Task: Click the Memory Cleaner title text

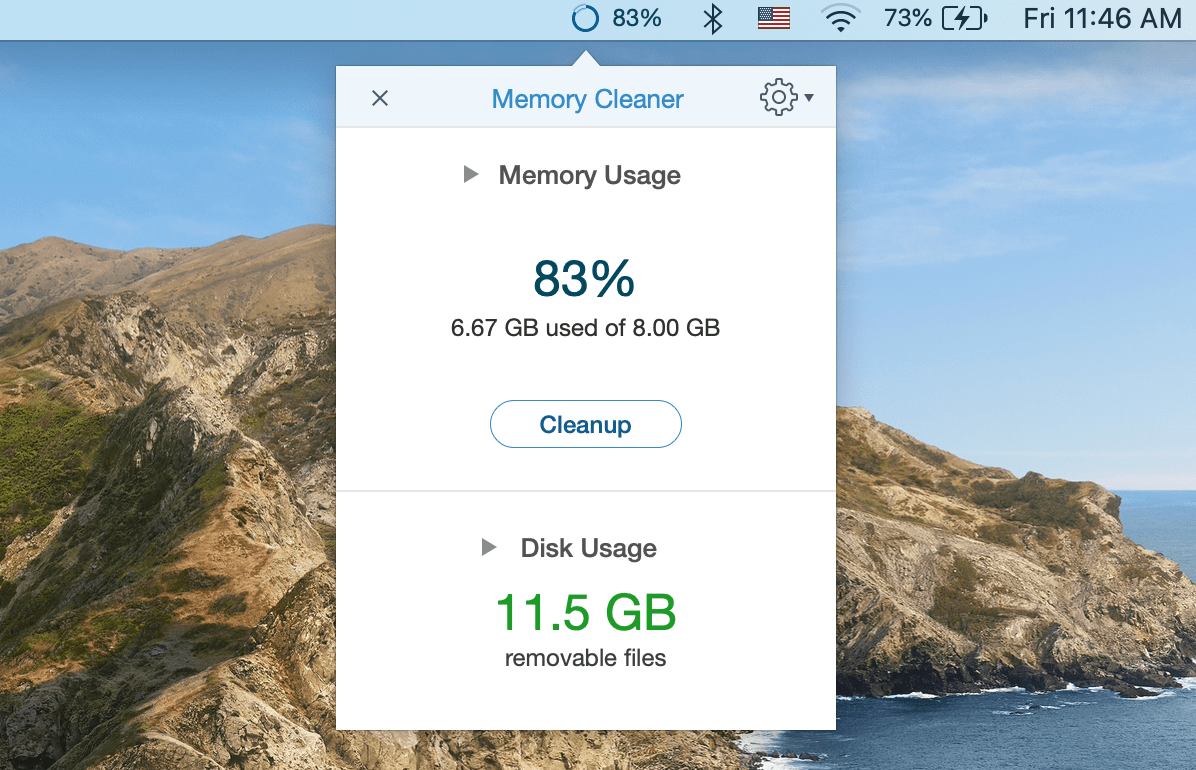Action: [x=587, y=99]
